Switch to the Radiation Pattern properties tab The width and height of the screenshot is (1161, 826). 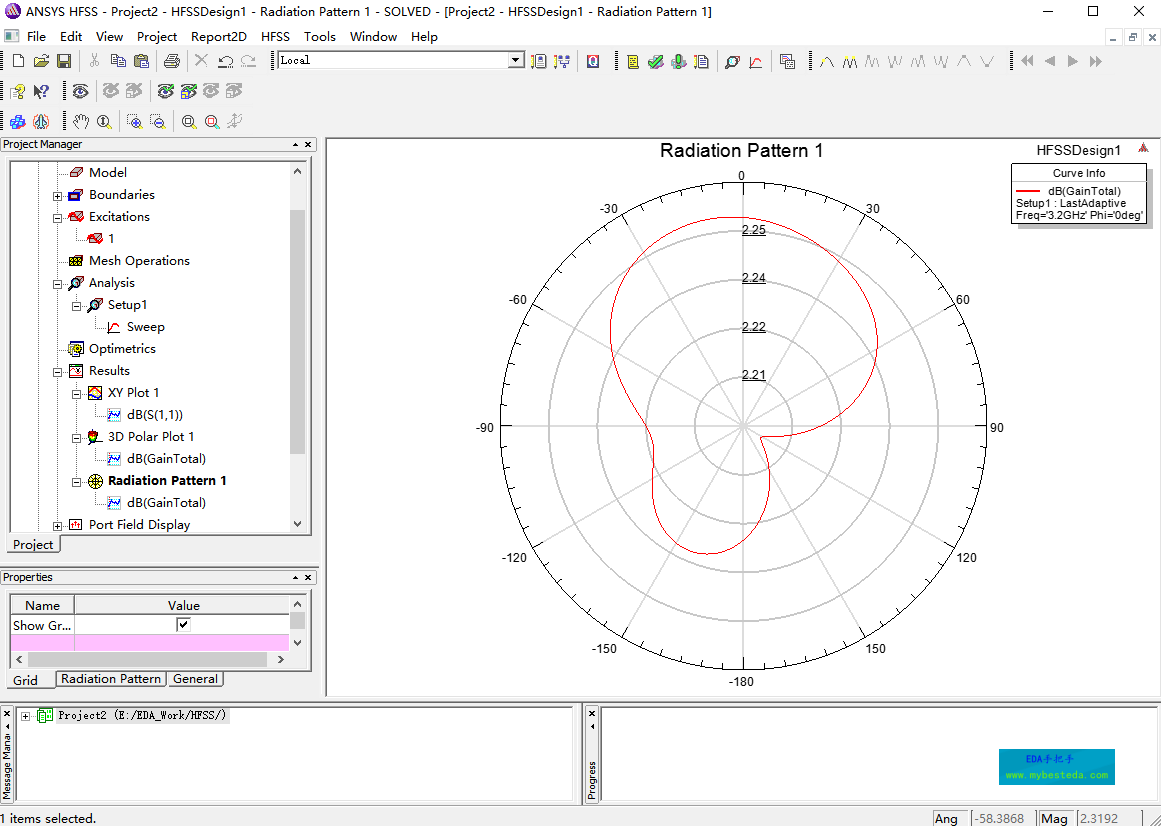[111, 679]
